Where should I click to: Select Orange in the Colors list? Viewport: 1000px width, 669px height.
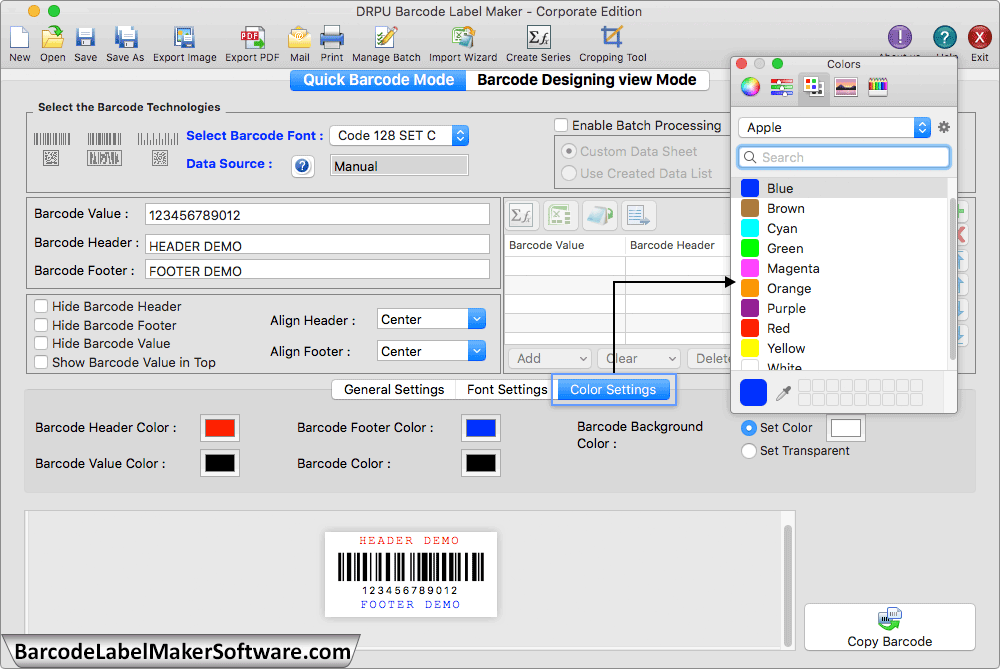pyautogui.click(x=842, y=288)
